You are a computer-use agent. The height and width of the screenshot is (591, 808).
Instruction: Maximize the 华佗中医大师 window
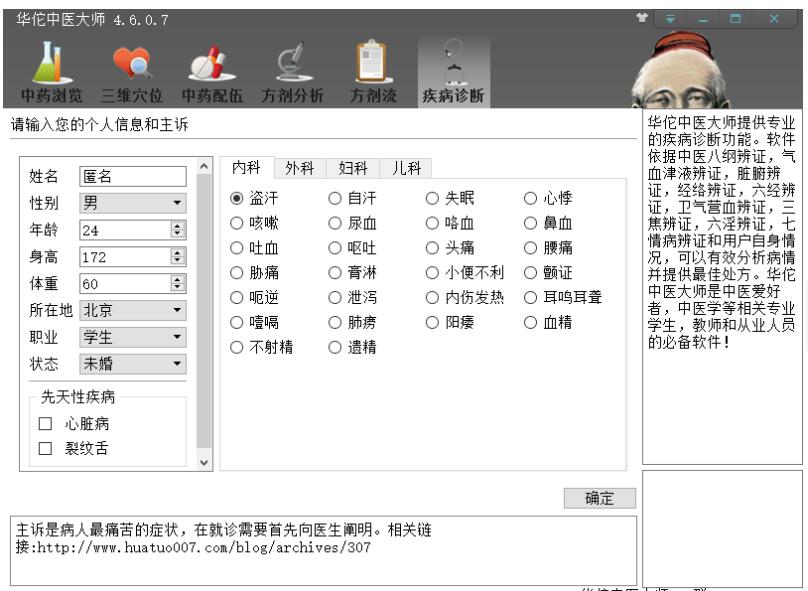click(735, 19)
